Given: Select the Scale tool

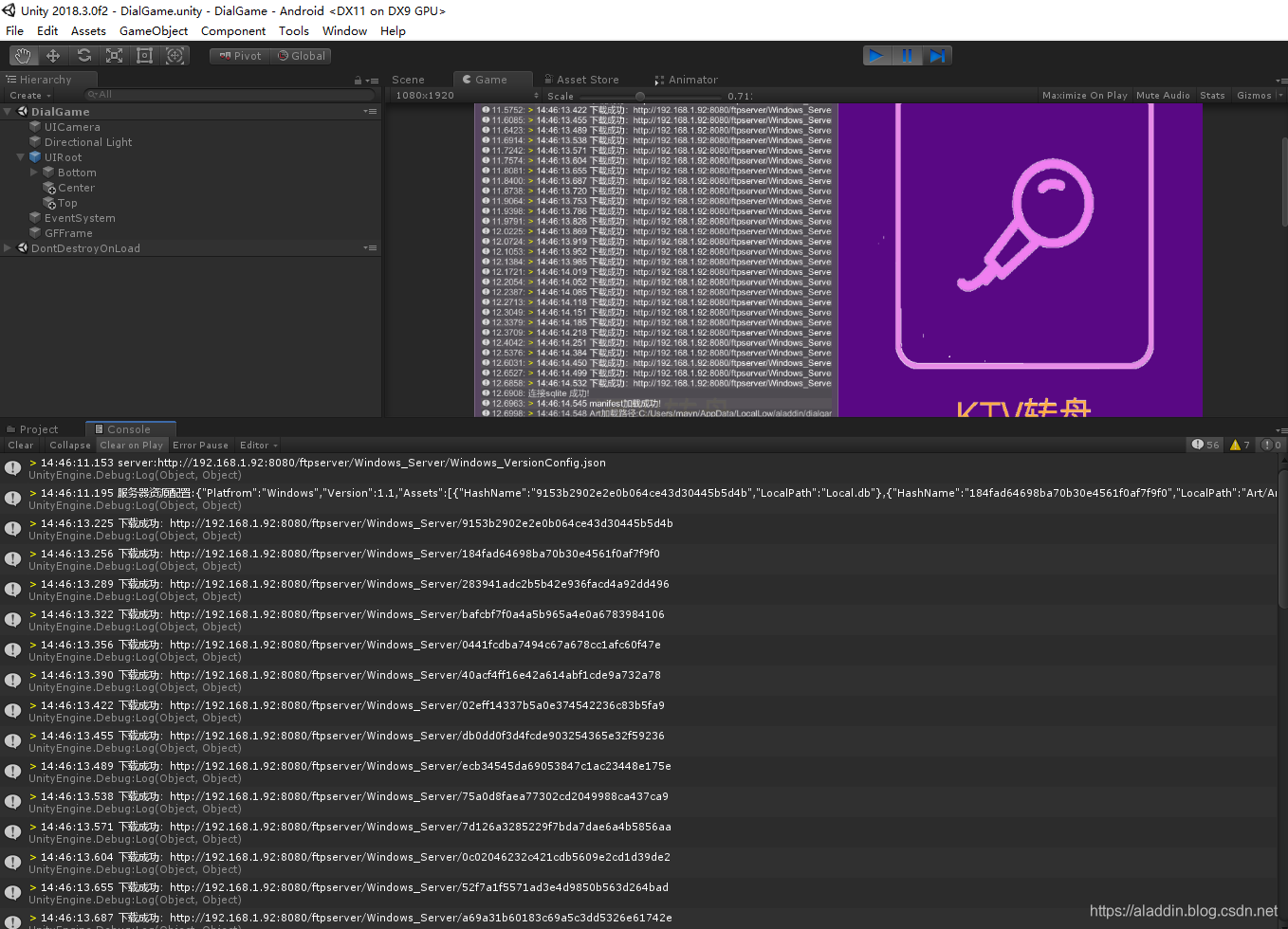Looking at the screenshot, I should click(x=114, y=56).
